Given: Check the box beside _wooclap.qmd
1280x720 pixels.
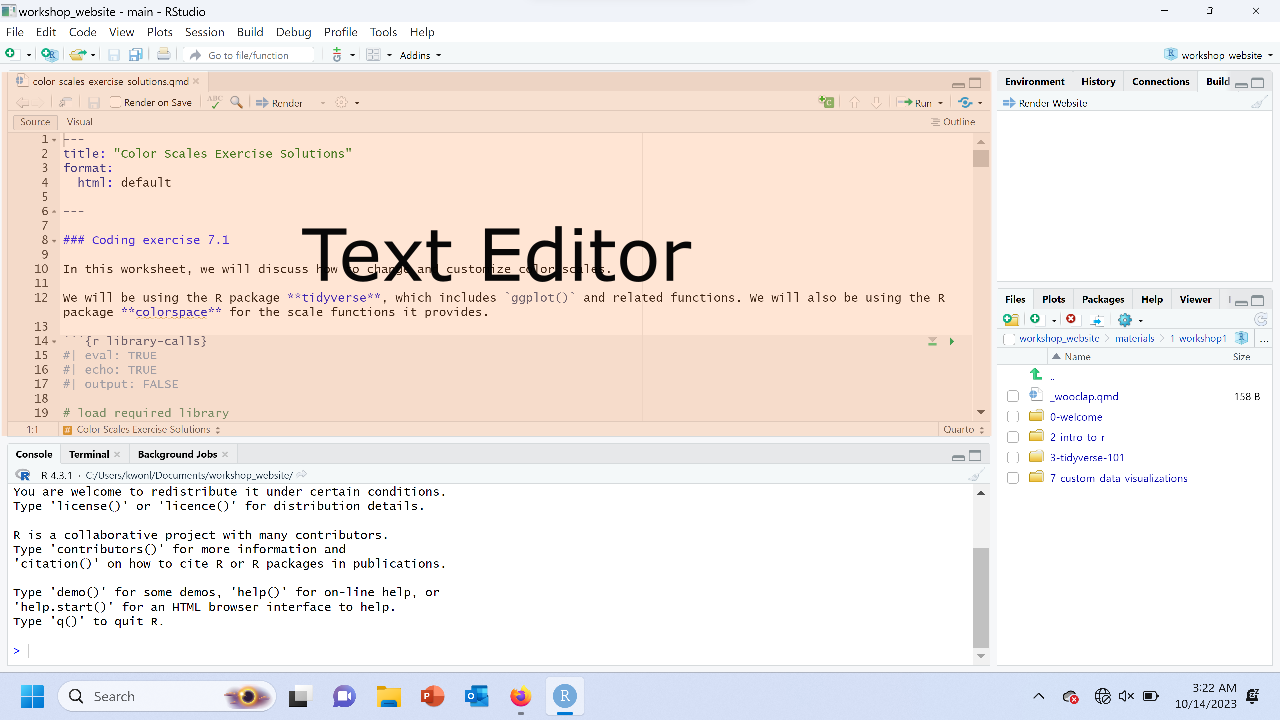Looking at the screenshot, I should click(x=1013, y=396).
